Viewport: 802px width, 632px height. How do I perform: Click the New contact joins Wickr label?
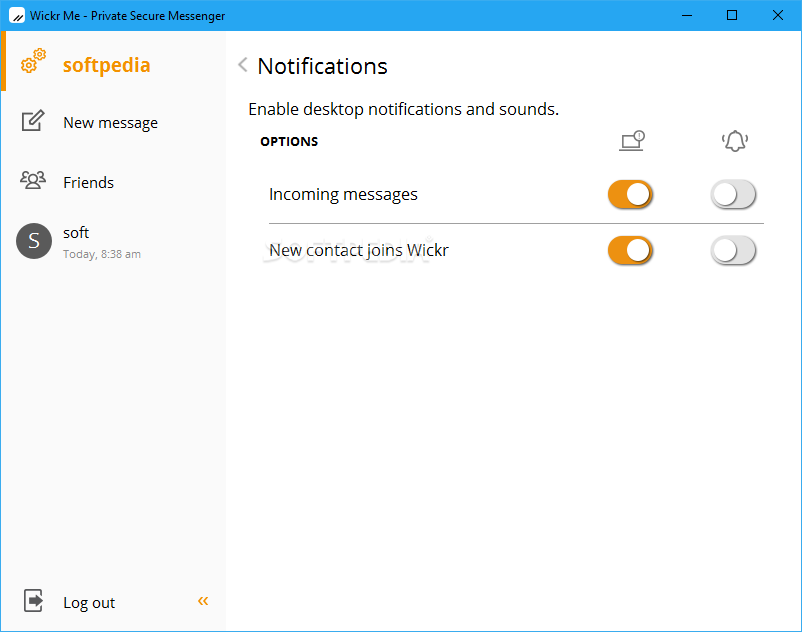[359, 251]
